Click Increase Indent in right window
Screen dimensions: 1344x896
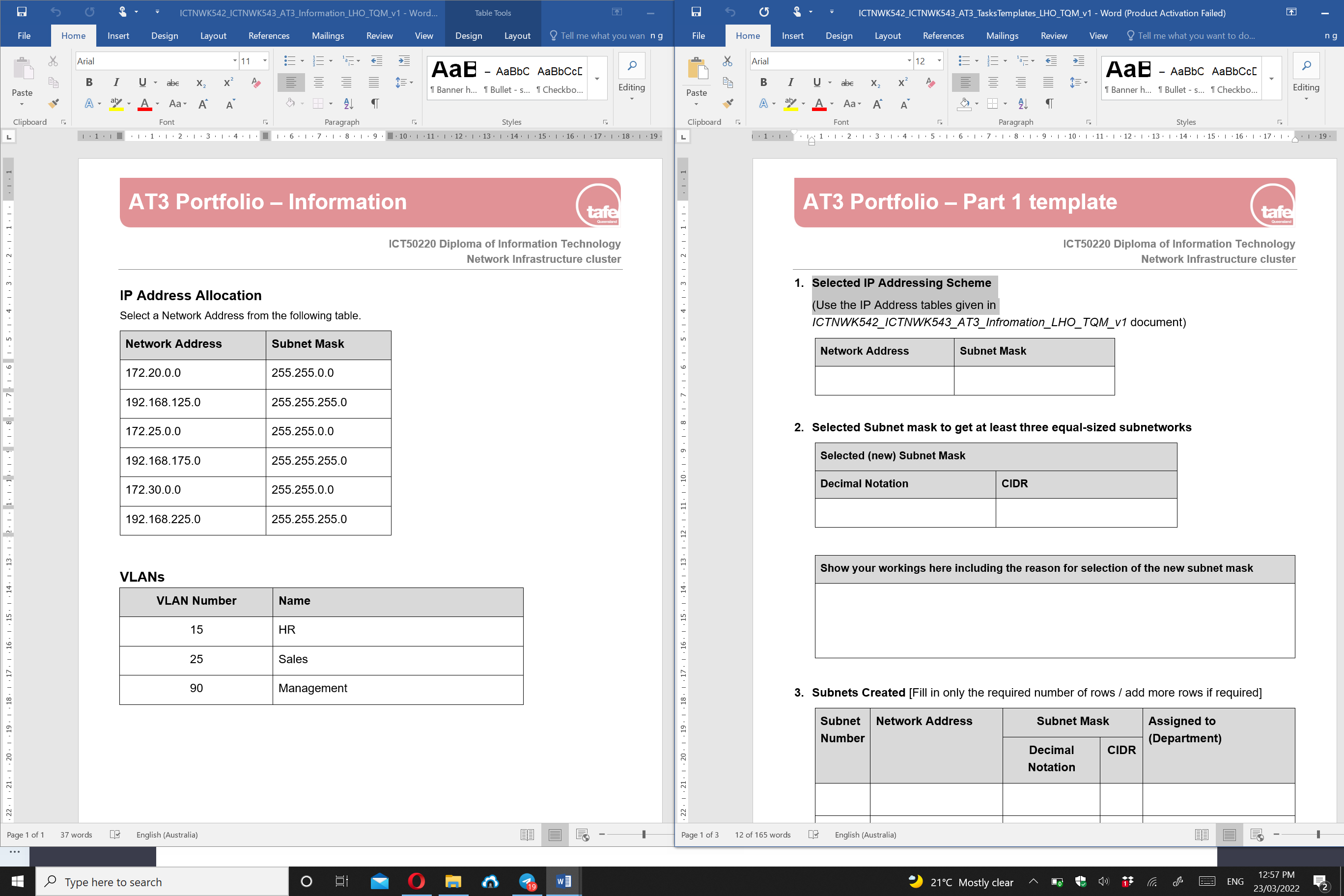[x=1078, y=60]
